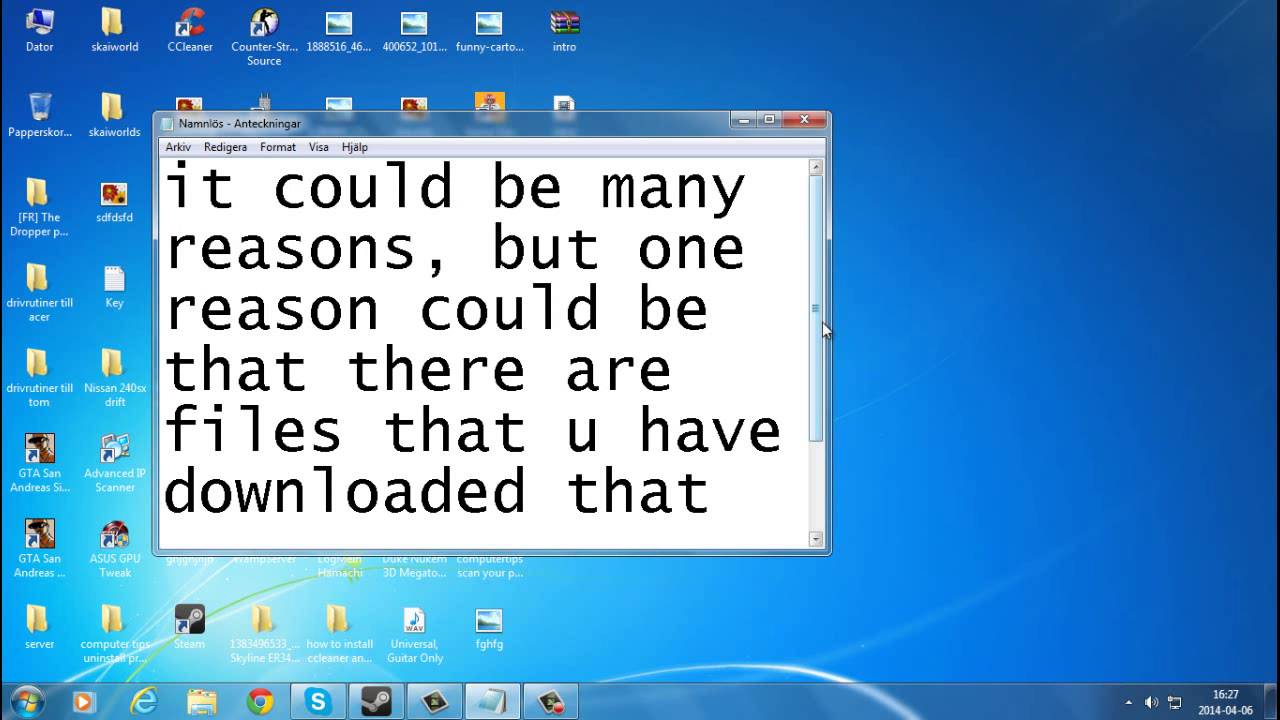This screenshot has width=1280, height=720.
Task: Click the Notepad scrollbar down arrow
Action: click(x=816, y=539)
